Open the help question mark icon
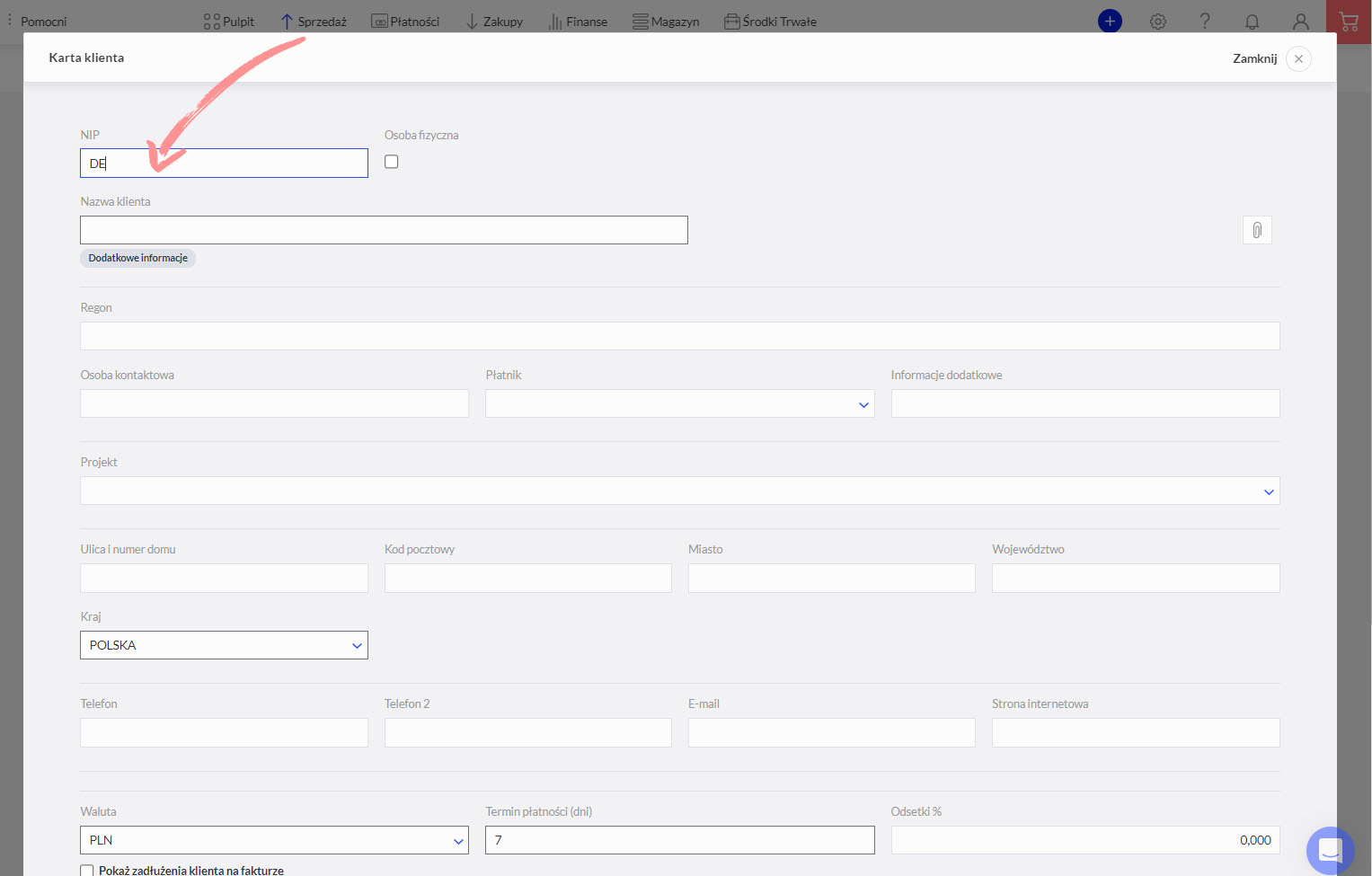Screen dimensions: 1372x876 click(x=1205, y=22)
